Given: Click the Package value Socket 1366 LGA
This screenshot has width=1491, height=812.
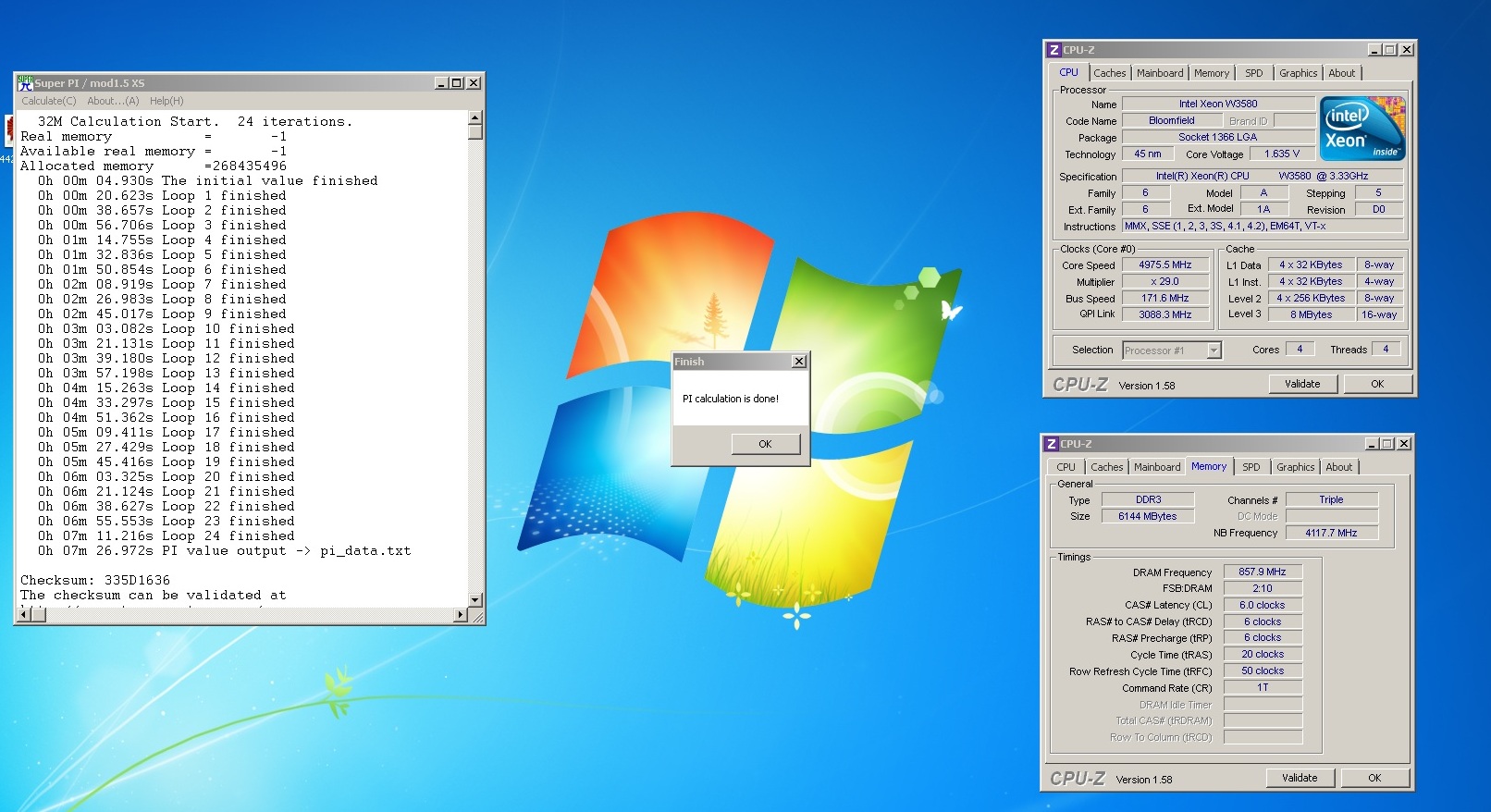Looking at the screenshot, I should click(1218, 138).
